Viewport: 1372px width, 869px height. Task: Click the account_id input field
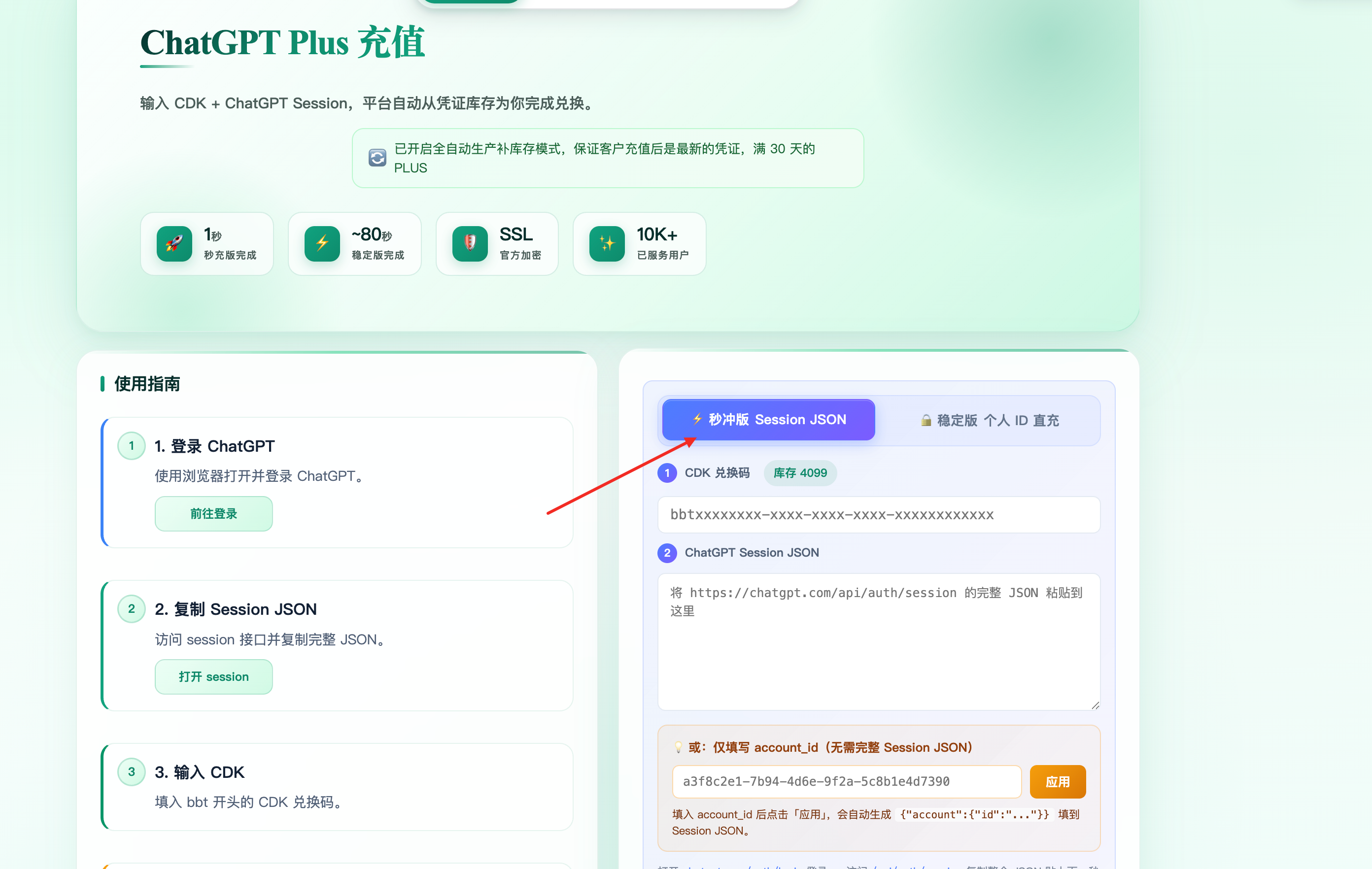(847, 782)
